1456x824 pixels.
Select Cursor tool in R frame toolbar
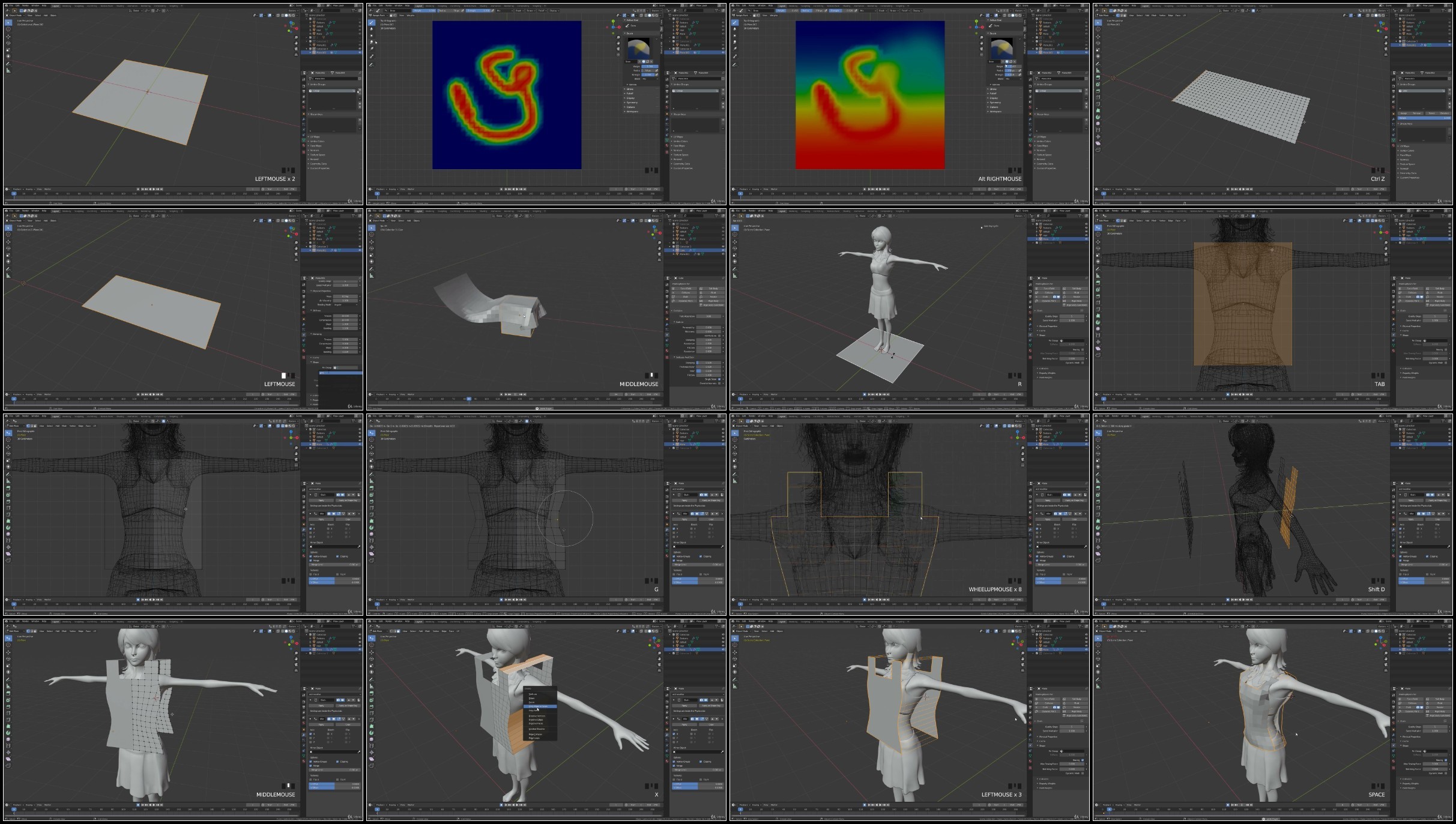click(x=735, y=234)
